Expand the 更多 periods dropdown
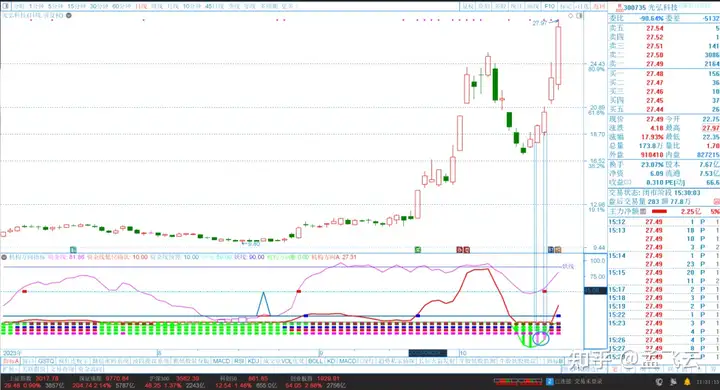720x390 pixels. 289,6
